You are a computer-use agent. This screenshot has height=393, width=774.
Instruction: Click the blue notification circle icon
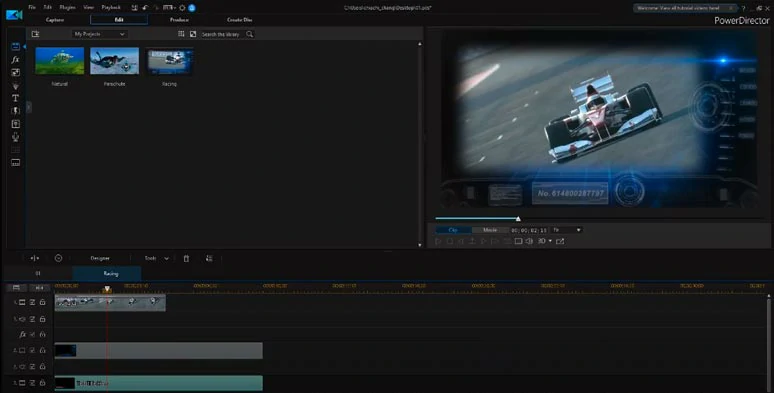point(192,8)
